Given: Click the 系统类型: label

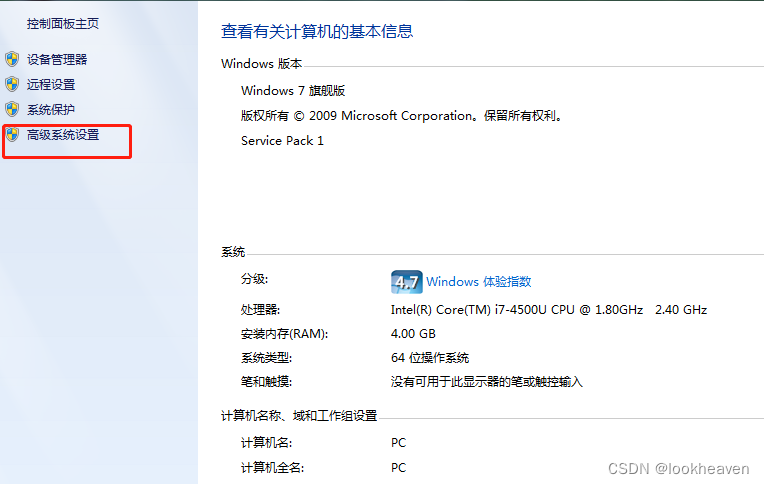Looking at the screenshot, I should click(266, 358).
